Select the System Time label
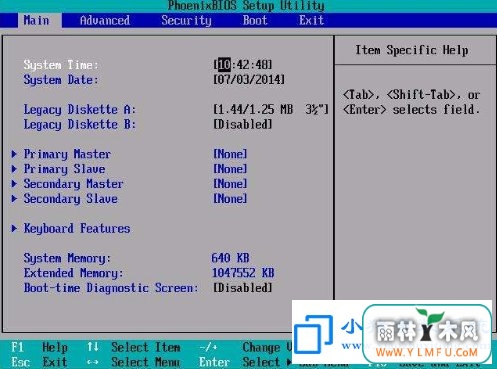This screenshot has height=369, width=497. [x=61, y=65]
